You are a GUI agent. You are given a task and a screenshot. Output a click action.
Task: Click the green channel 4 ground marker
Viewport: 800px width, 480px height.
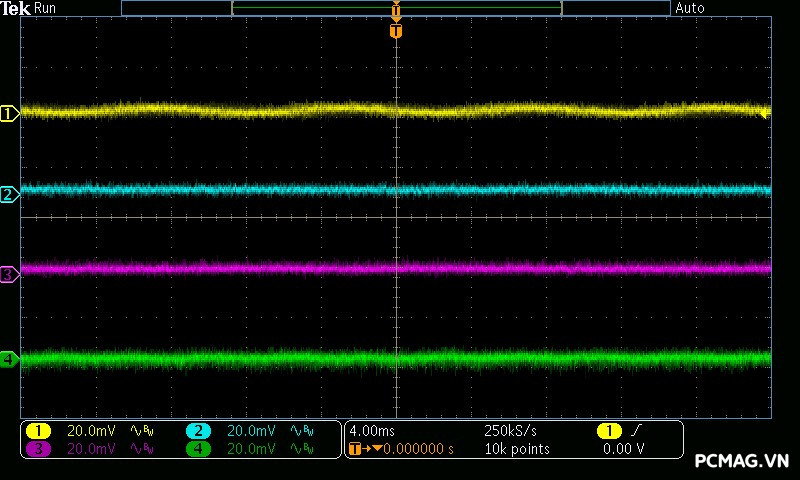[x=10, y=359]
